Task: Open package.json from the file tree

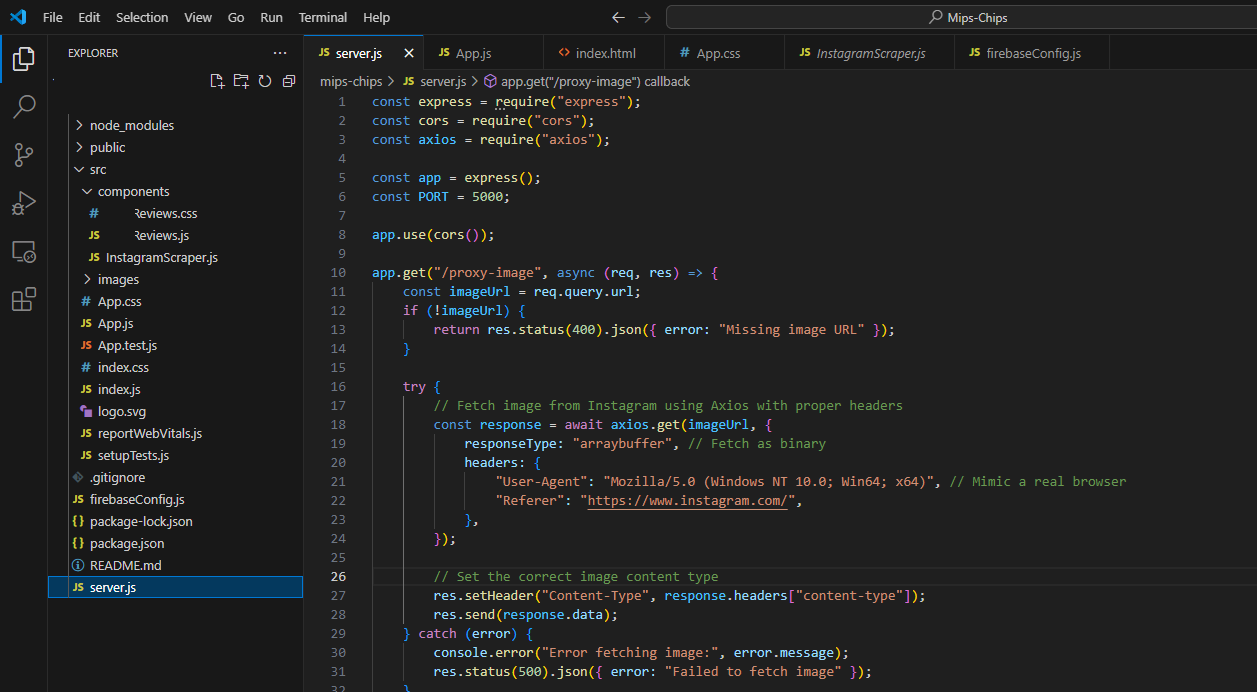Action: [127, 543]
